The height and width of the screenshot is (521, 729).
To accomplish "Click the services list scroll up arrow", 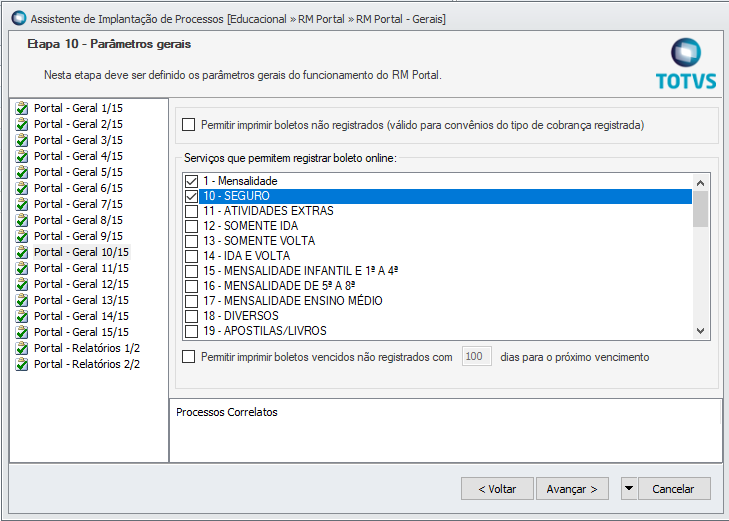I will 700,183.
